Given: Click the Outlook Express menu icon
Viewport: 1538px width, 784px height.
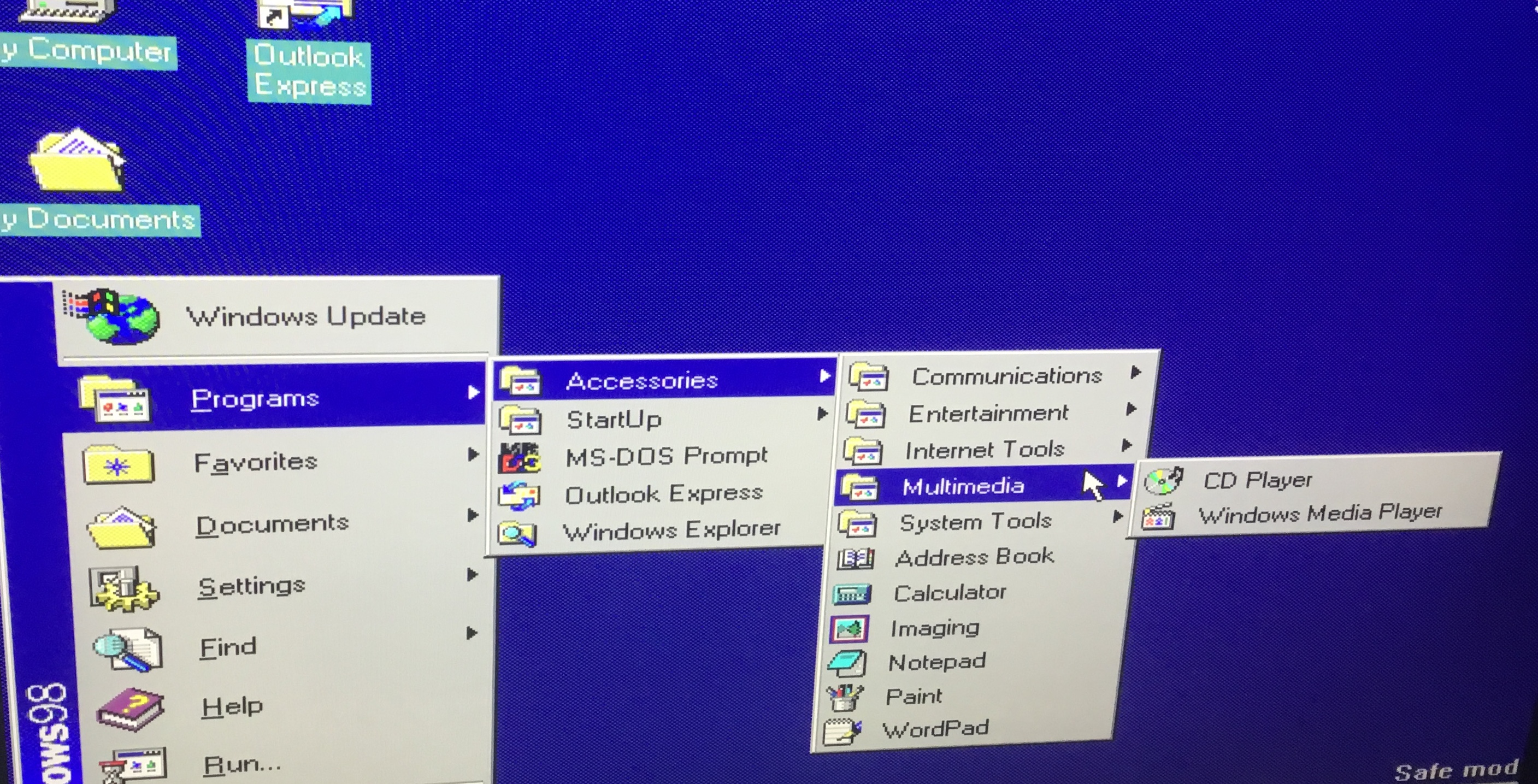Looking at the screenshot, I should point(518,496).
